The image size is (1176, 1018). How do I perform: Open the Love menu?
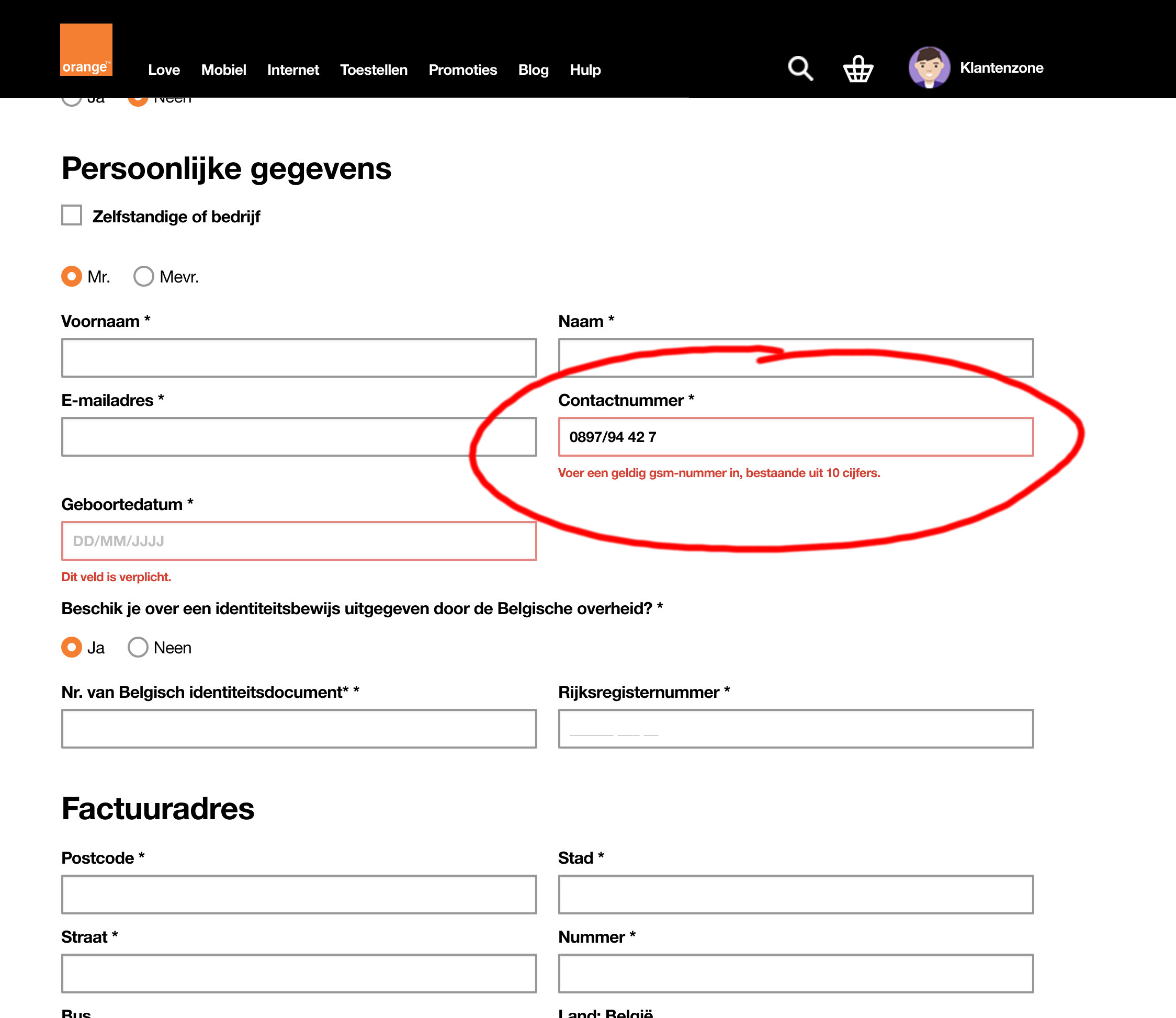coord(164,70)
